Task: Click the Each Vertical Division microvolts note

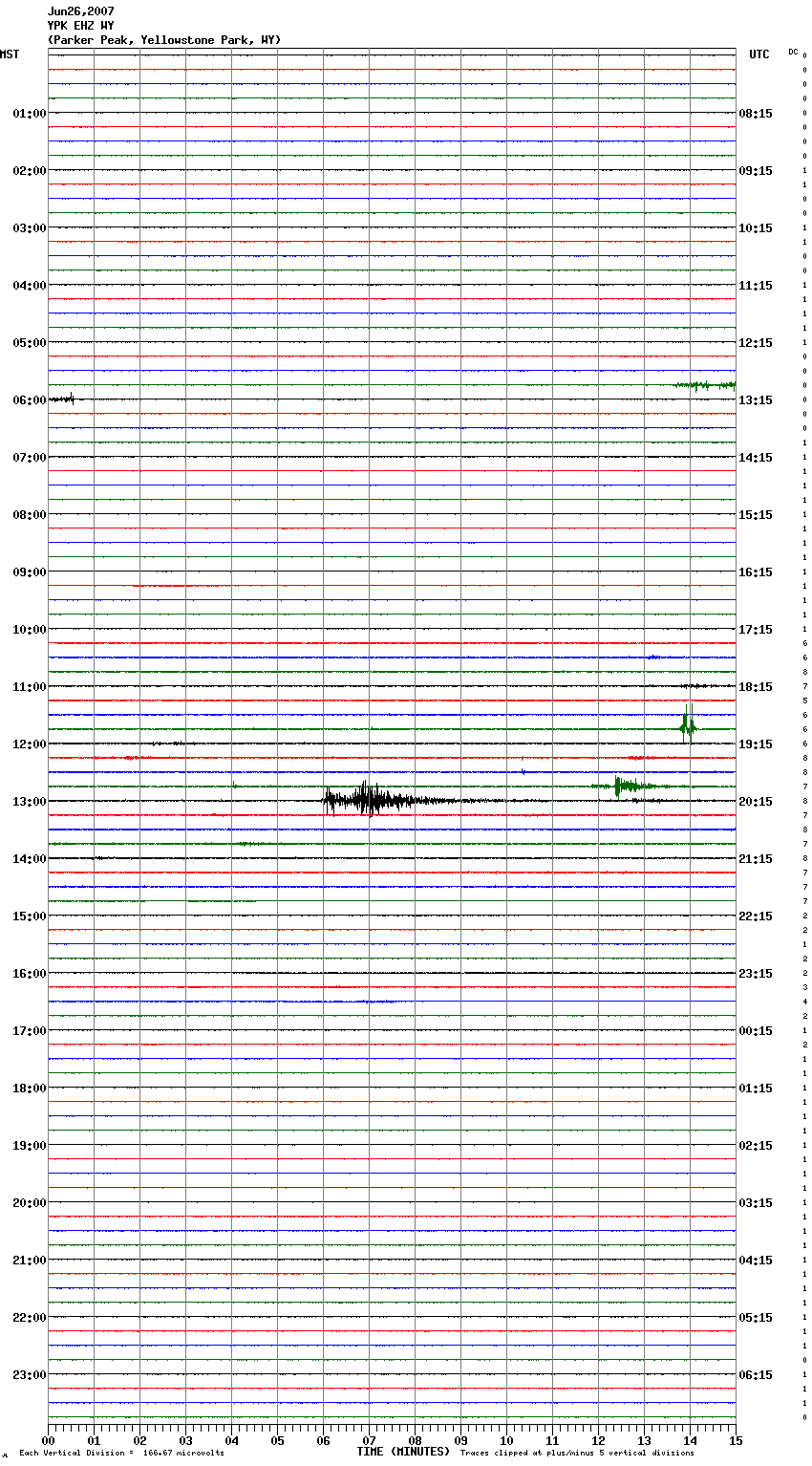Action: pyautogui.click(x=121, y=1454)
